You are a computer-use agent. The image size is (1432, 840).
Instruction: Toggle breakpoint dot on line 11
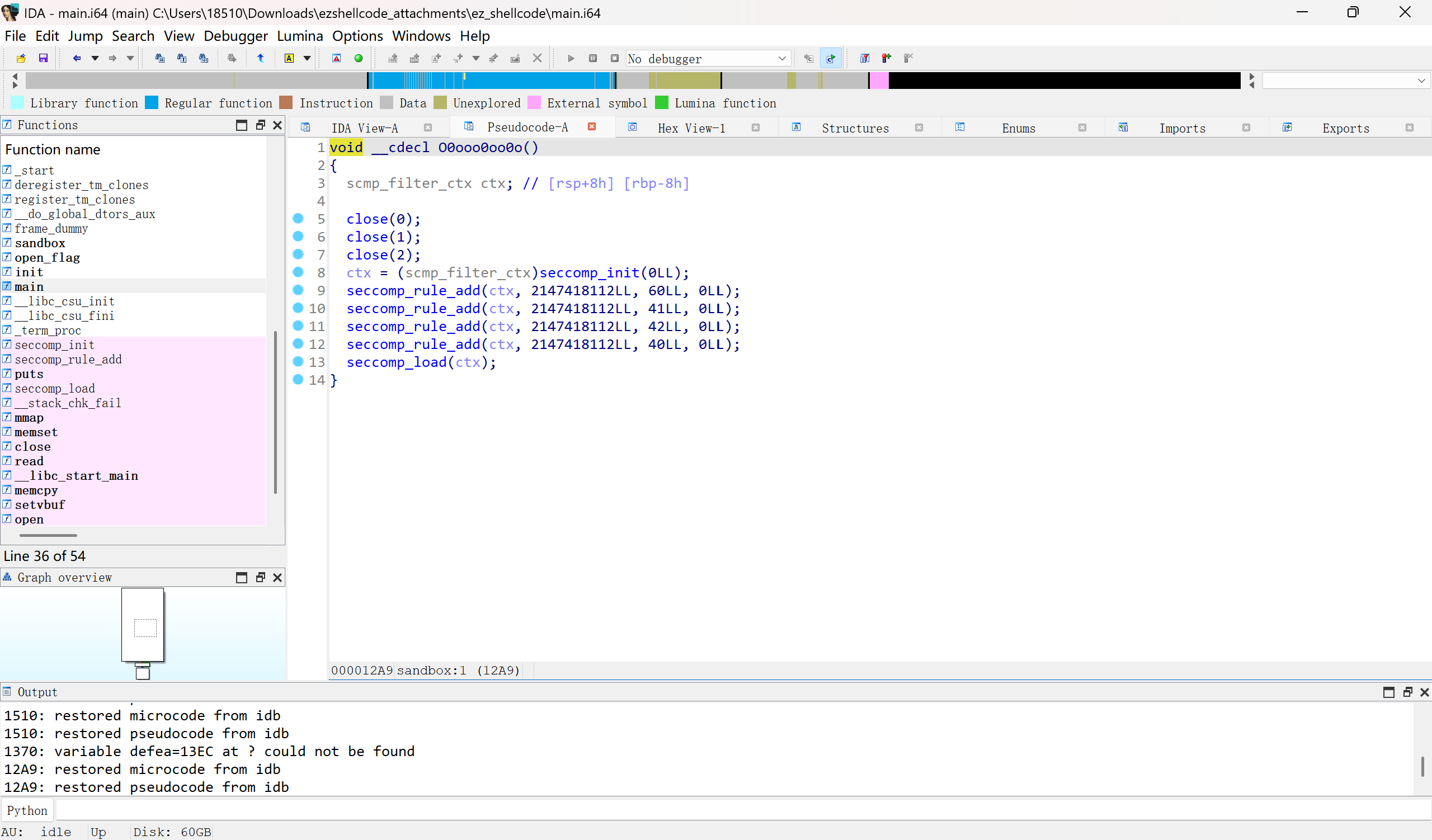coord(298,326)
